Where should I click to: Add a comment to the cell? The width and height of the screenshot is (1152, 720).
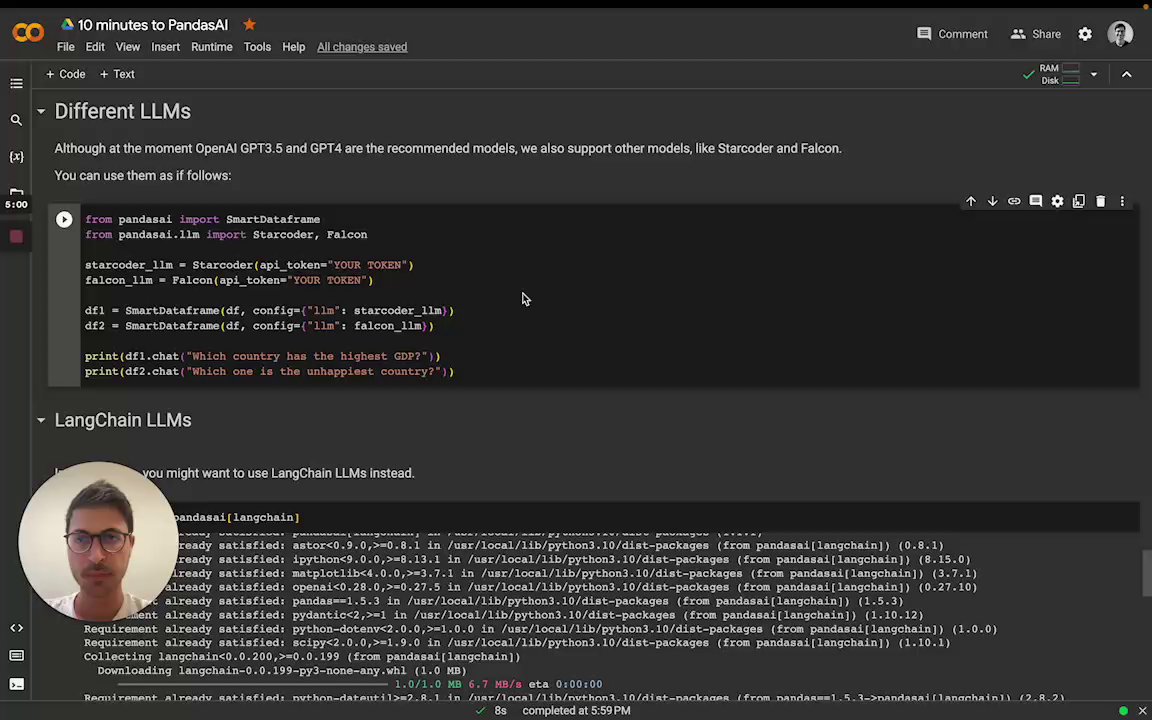coord(1035,201)
